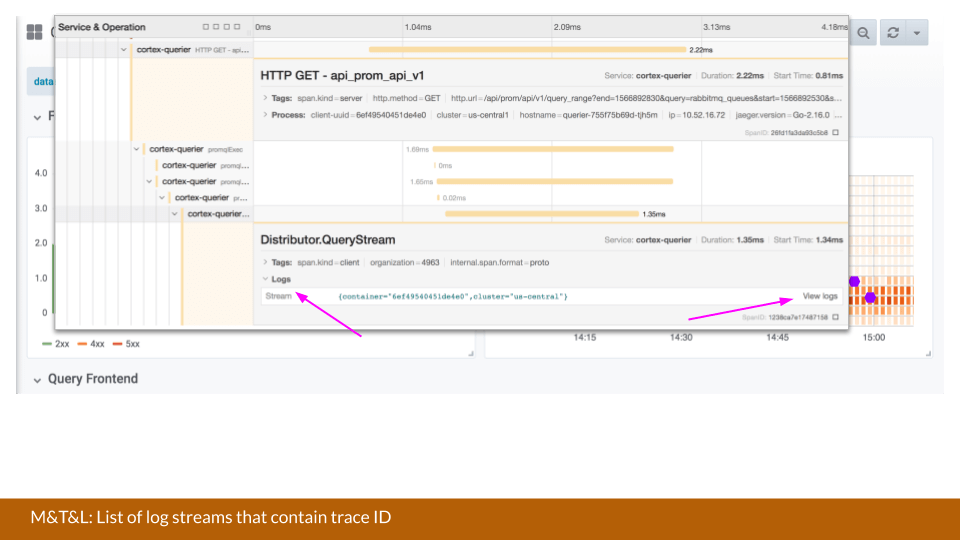Click the 'span.kind = server' tag
The height and width of the screenshot is (540, 960).
coord(329,98)
